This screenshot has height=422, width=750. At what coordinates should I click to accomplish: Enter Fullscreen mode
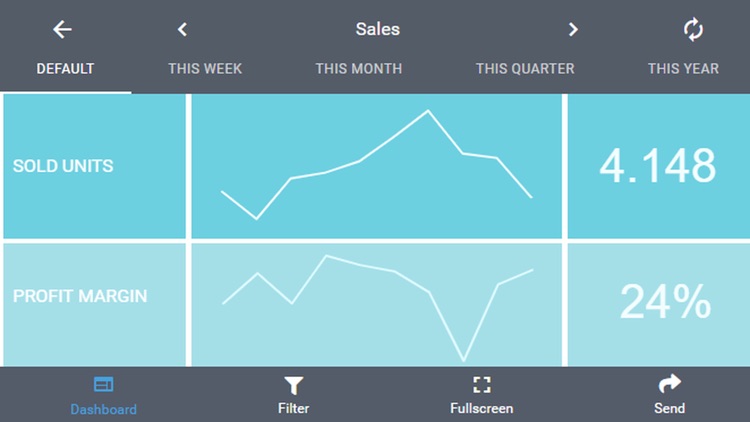[x=481, y=385]
